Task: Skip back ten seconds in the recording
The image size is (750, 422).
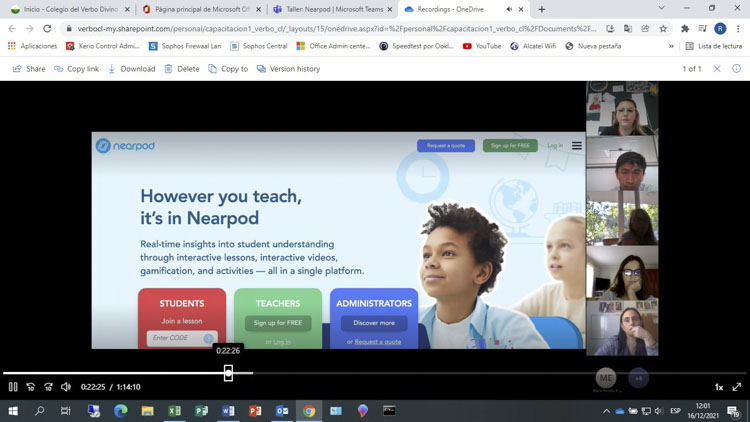Action: coord(31,387)
